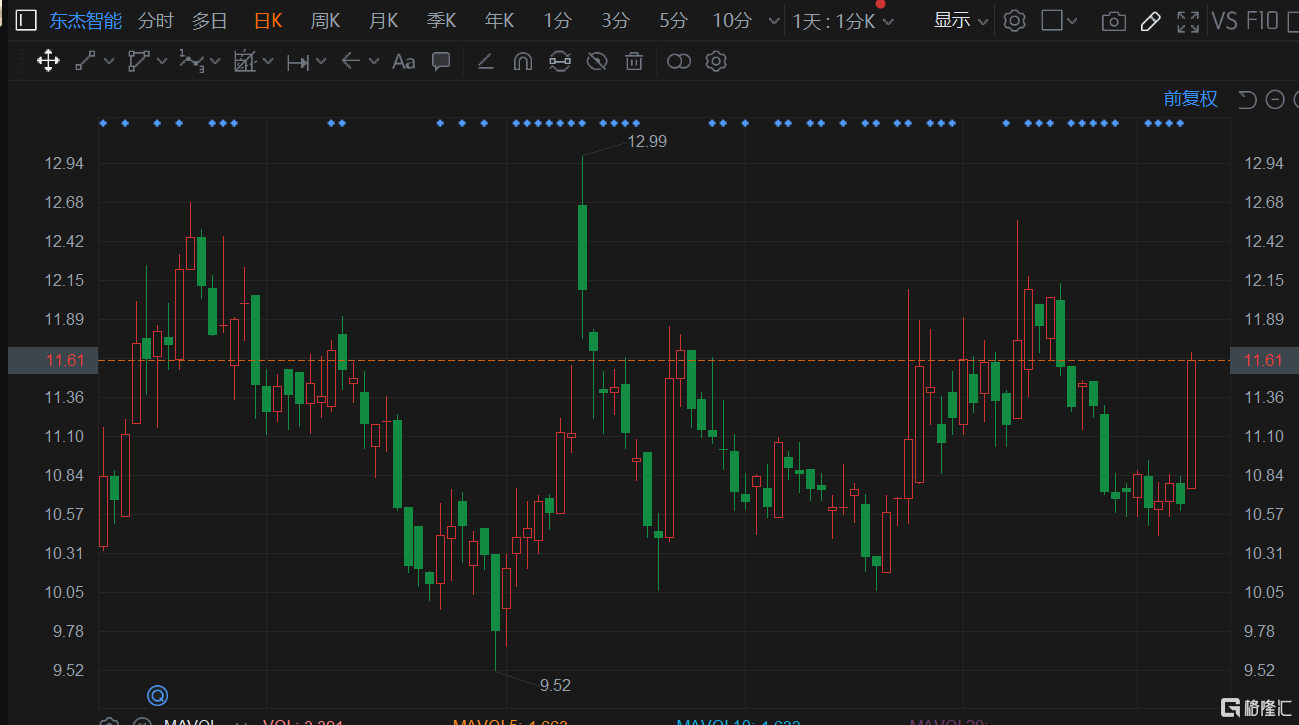Switch to the 月K tab
This screenshot has width=1299, height=725.
[x=383, y=21]
